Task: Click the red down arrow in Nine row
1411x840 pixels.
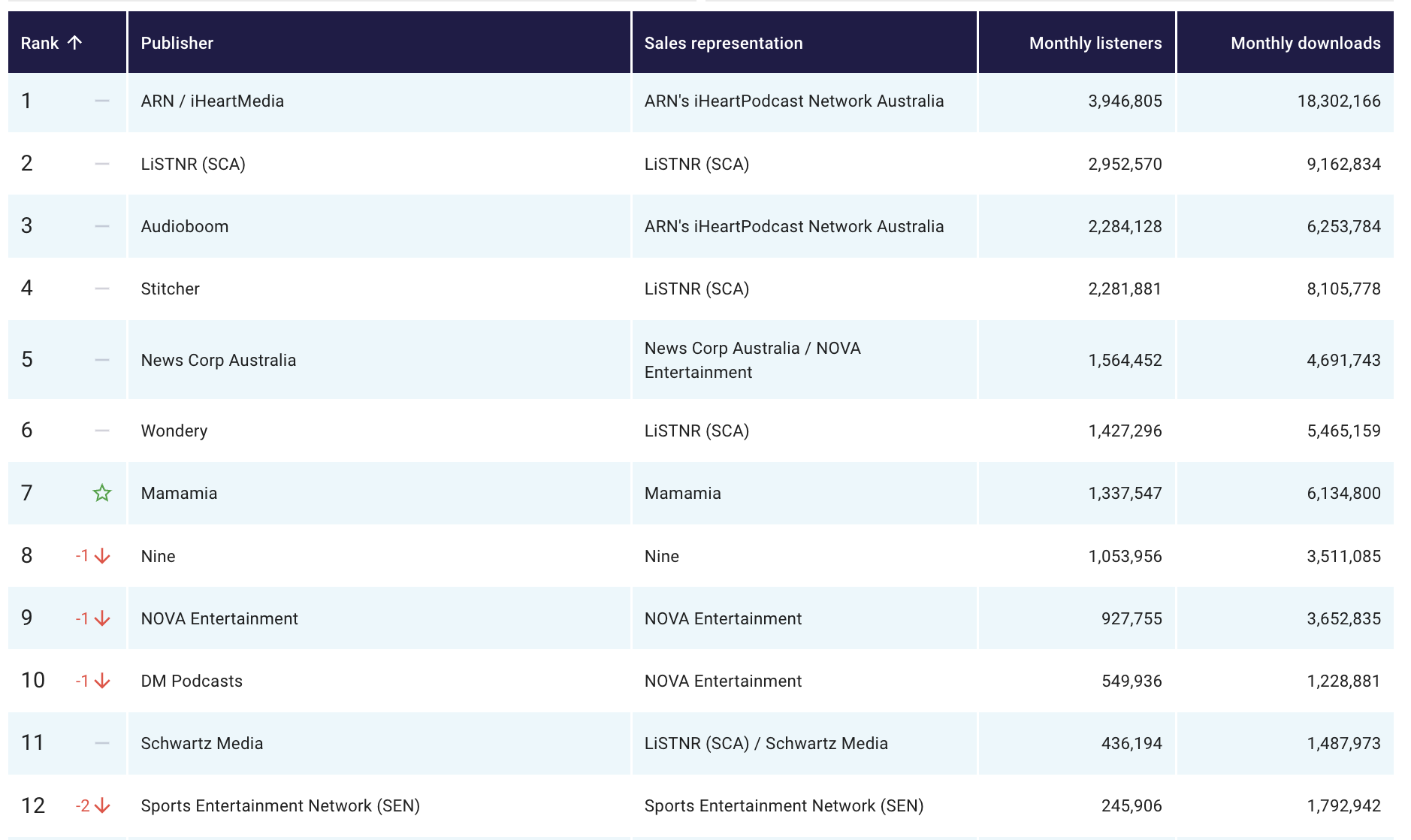Action: coord(102,556)
